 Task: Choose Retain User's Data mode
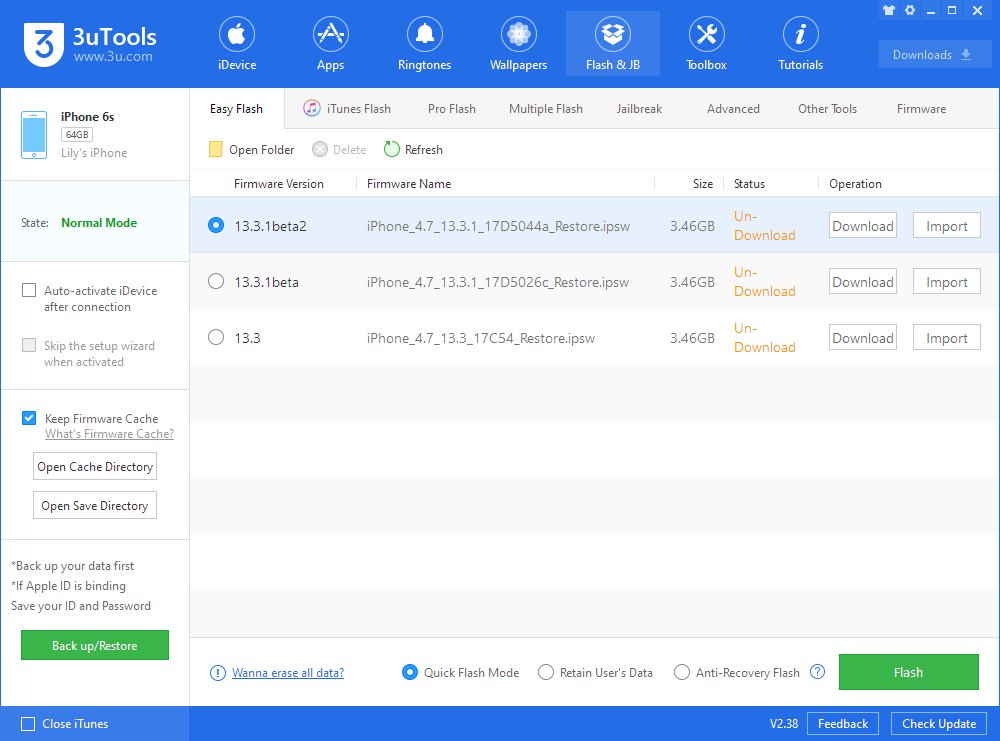pyautogui.click(x=546, y=672)
